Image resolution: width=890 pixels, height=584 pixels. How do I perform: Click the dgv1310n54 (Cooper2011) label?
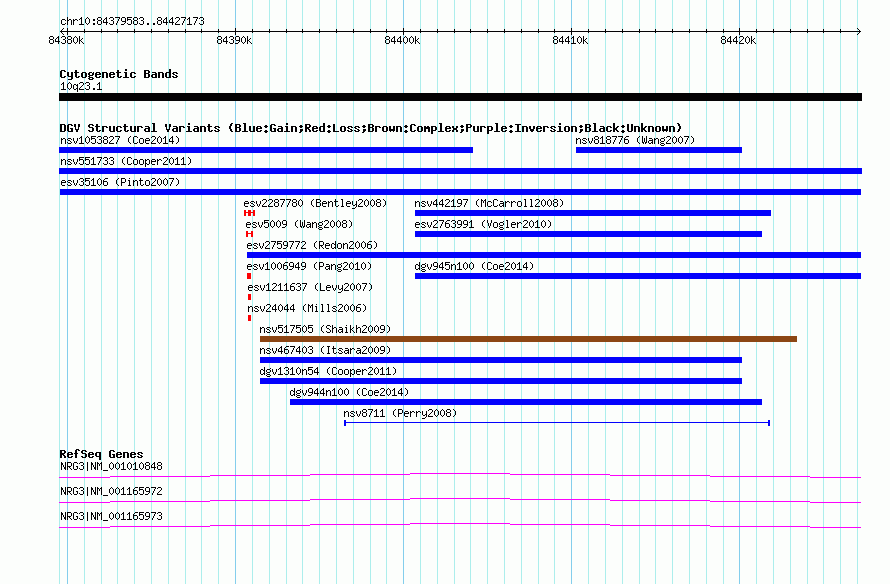(x=328, y=371)
